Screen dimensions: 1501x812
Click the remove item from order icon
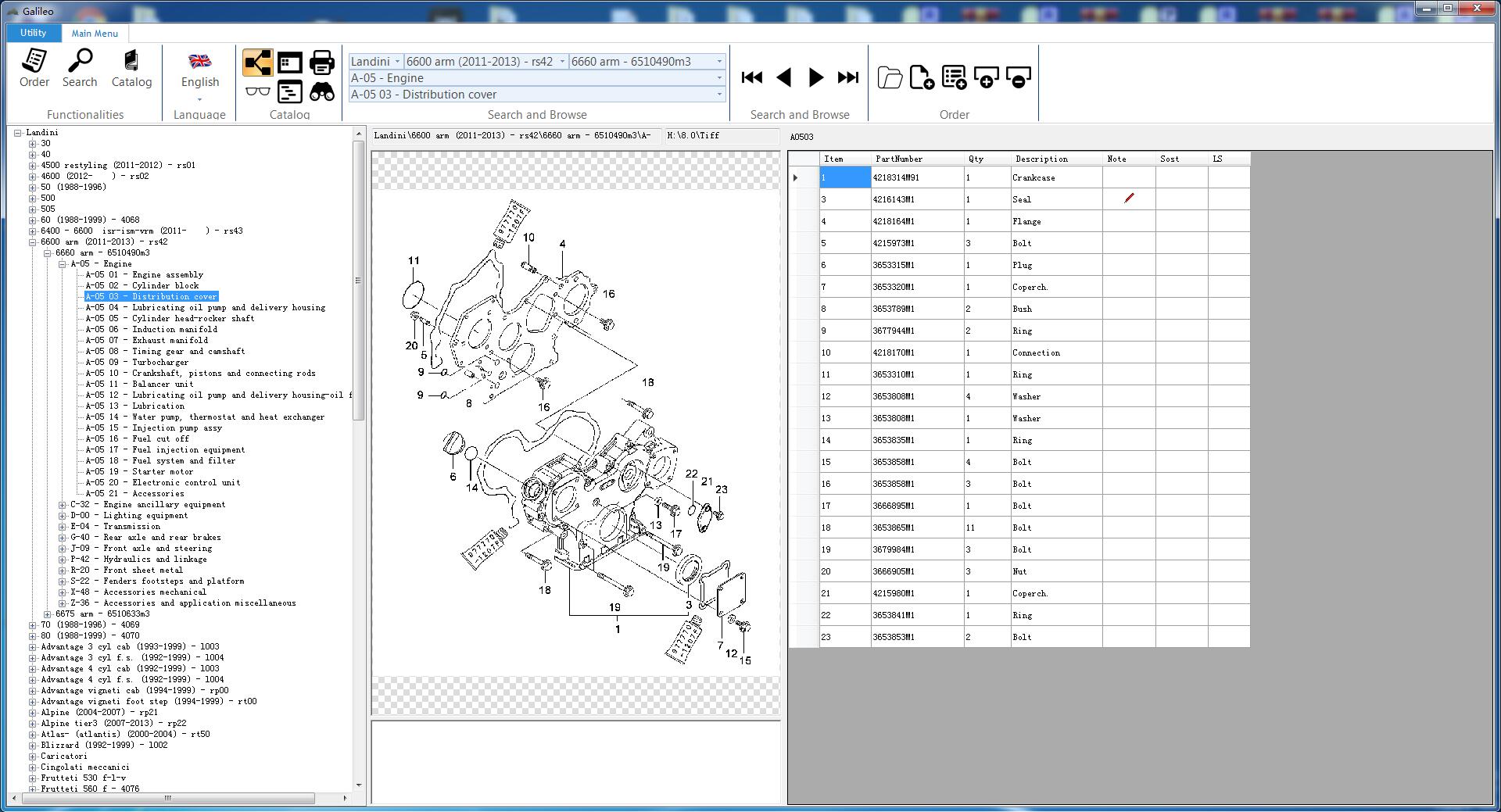pos(1018,77)
